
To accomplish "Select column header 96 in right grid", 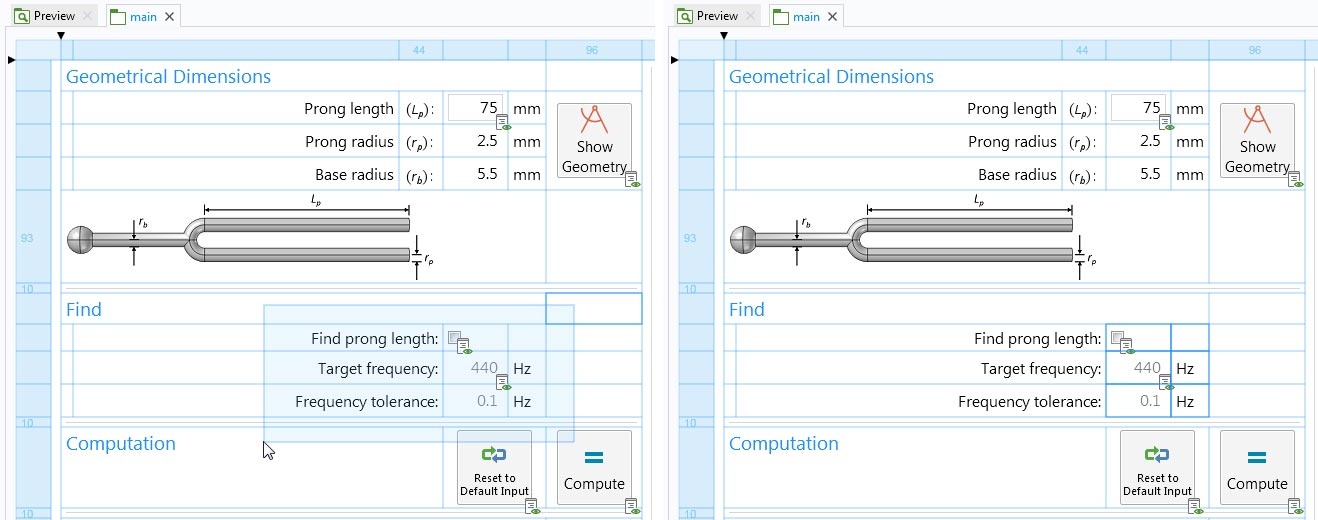I will pyautogui.click(x=1255, y=50).
